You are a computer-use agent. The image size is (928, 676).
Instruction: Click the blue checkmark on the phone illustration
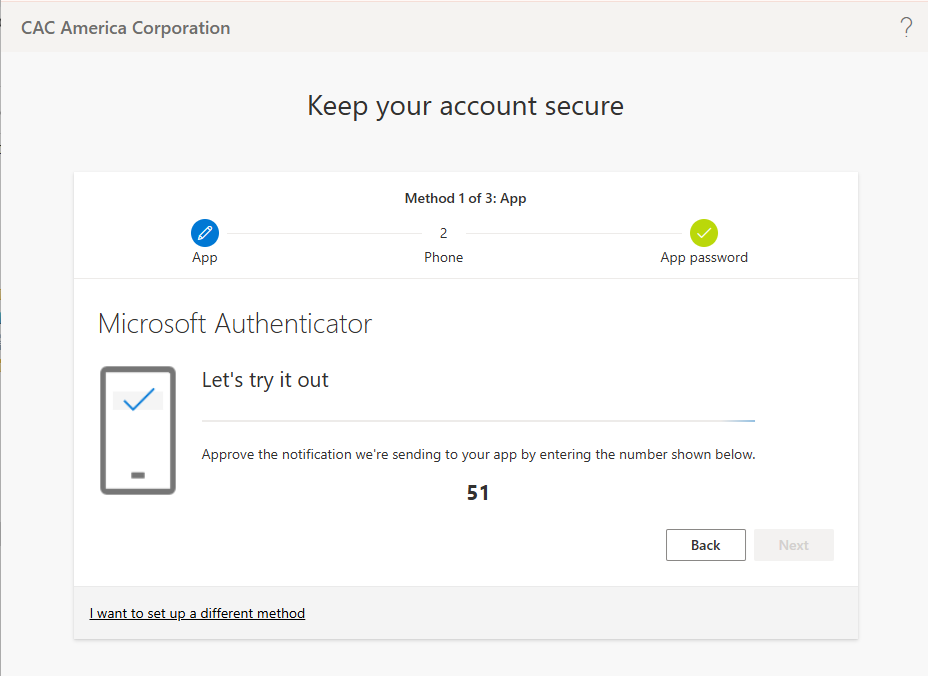pyautogui.click(x=138, y=399)
